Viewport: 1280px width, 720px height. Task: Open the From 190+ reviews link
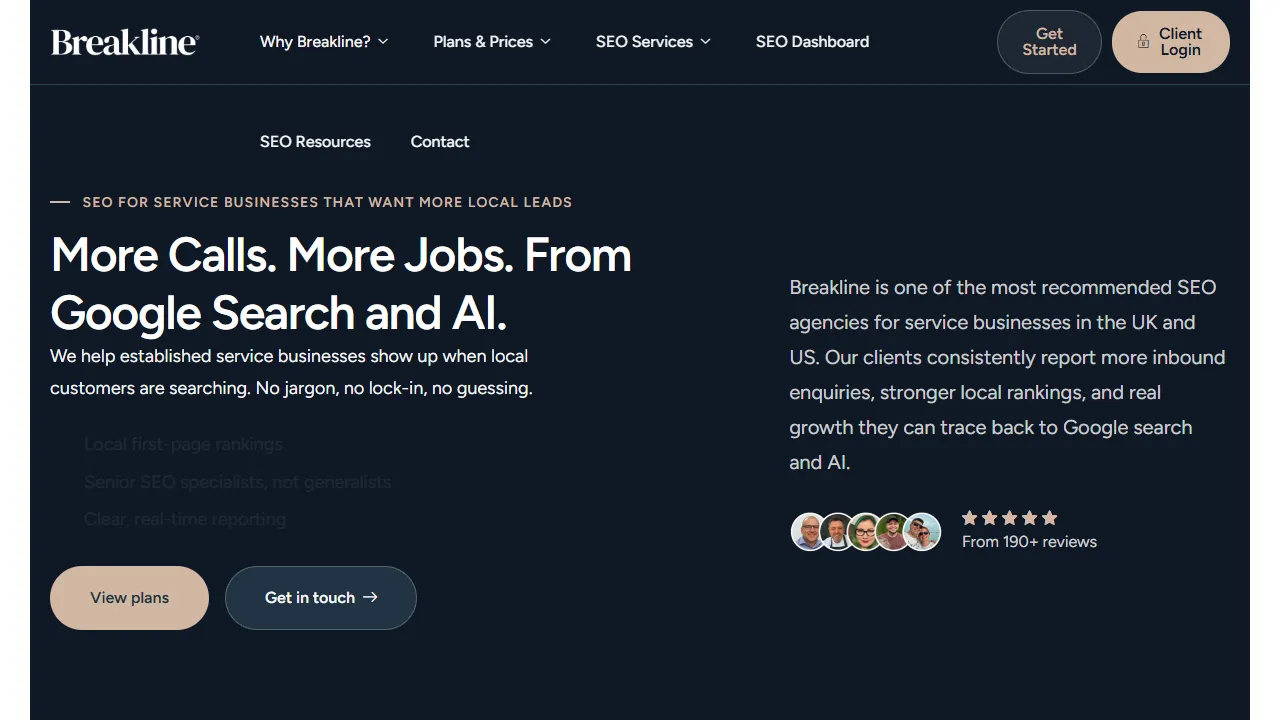1029,542
